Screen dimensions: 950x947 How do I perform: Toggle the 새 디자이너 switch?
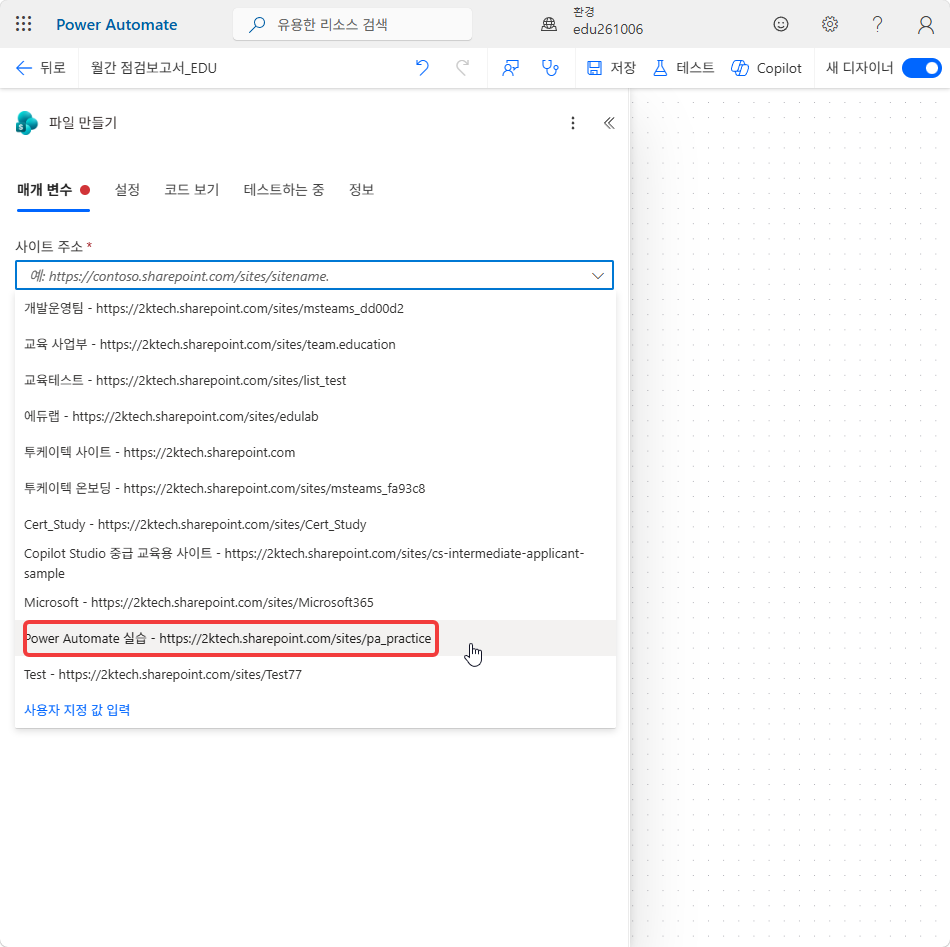[x=922, y=68]
